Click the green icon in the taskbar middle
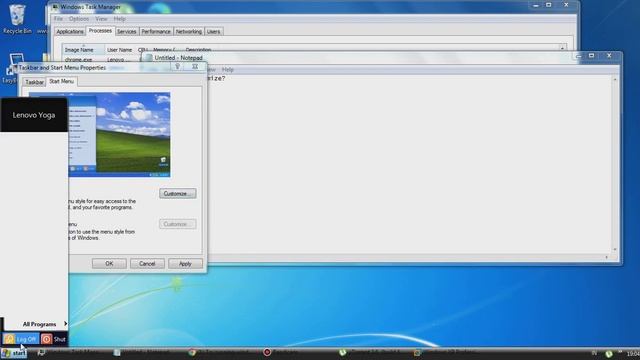Viewport: 640px width, 360px height. 342,352
